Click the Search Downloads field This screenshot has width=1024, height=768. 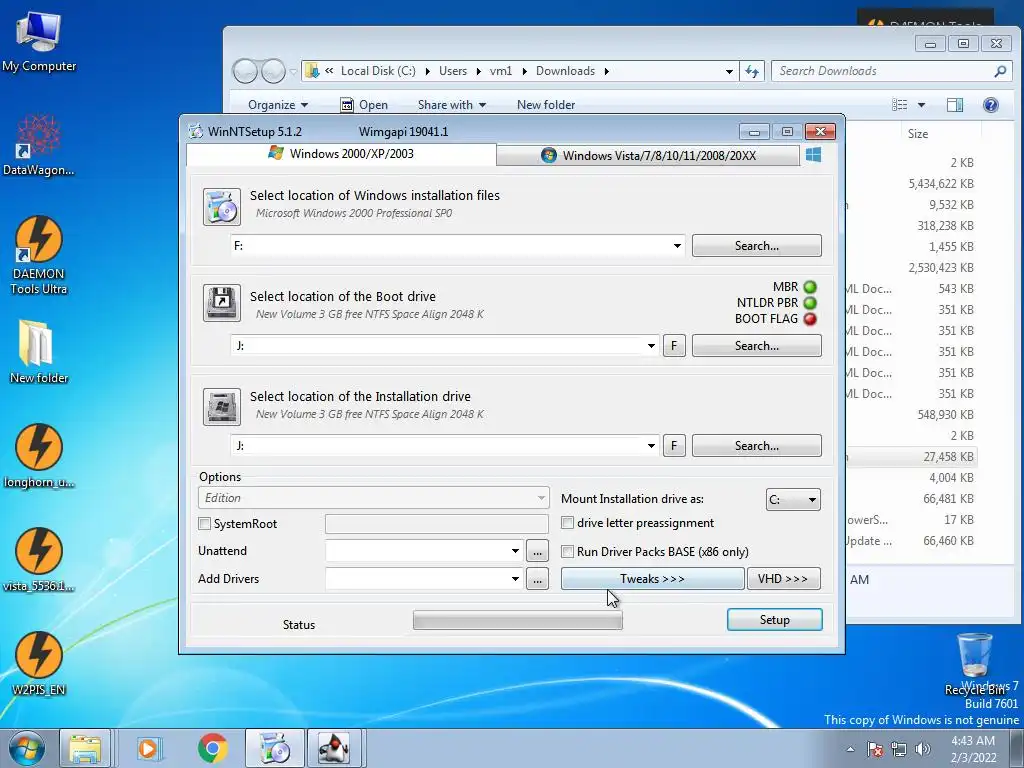click(892, 71)
